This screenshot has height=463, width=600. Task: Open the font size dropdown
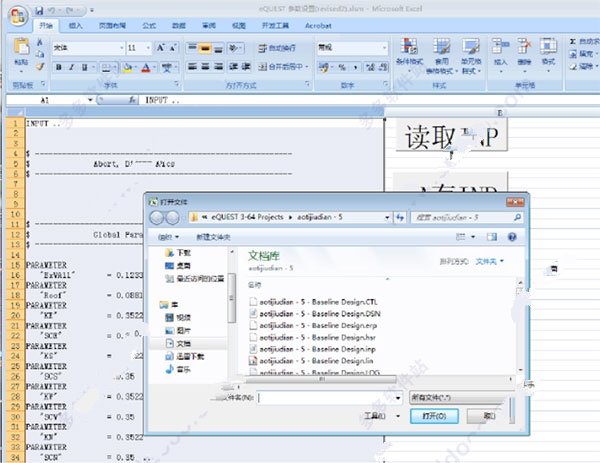click(x=148, y=48)
